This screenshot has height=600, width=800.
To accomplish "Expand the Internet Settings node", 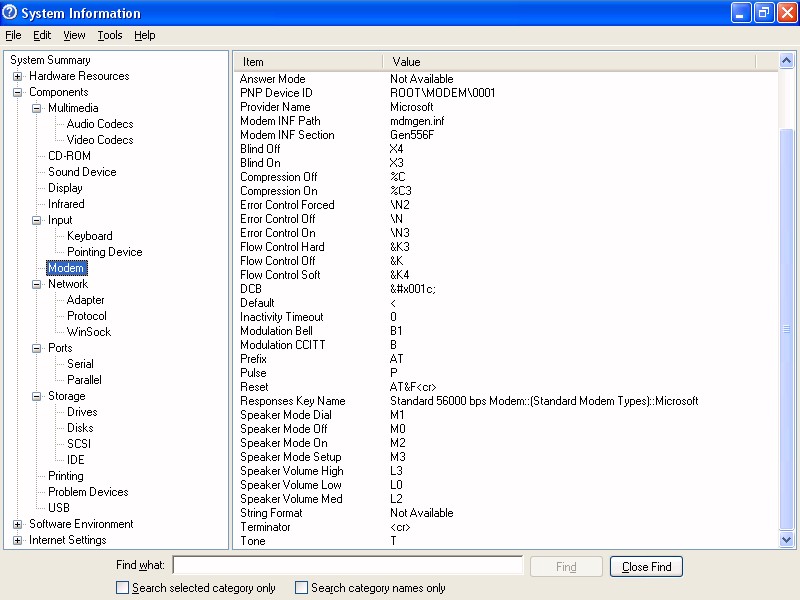I will point(17,540).
